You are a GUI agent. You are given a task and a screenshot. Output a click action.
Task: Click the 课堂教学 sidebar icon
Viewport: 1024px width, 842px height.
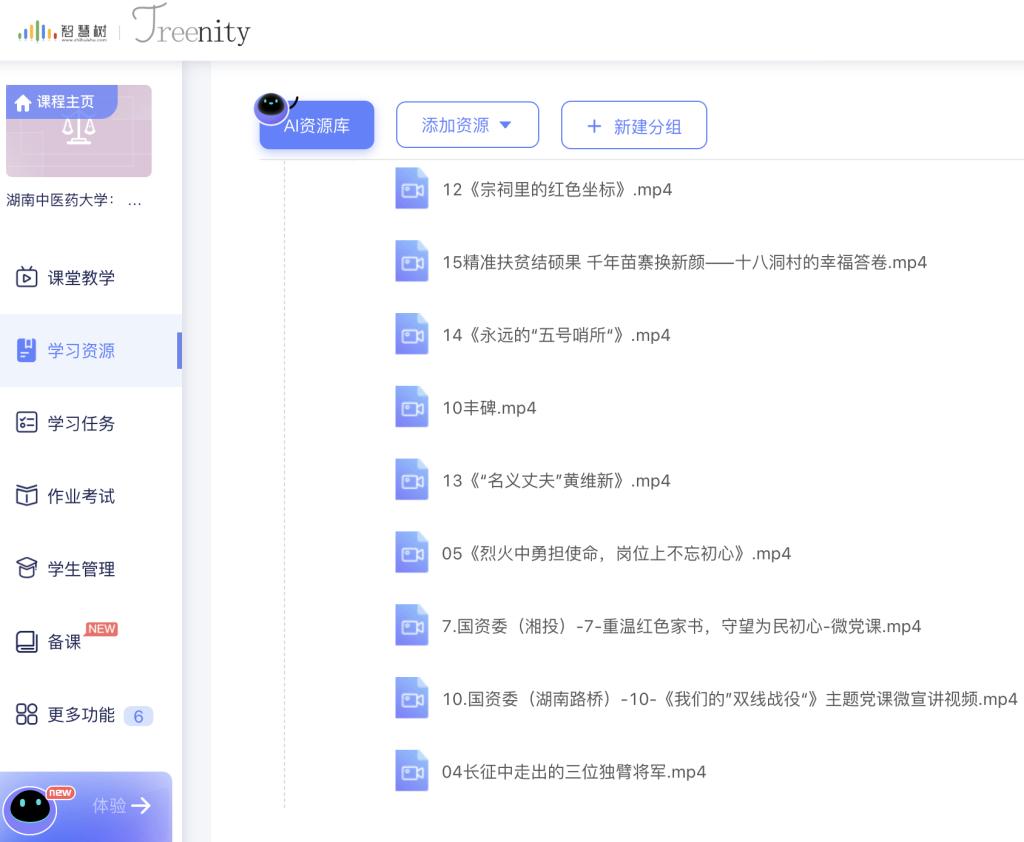27,278
